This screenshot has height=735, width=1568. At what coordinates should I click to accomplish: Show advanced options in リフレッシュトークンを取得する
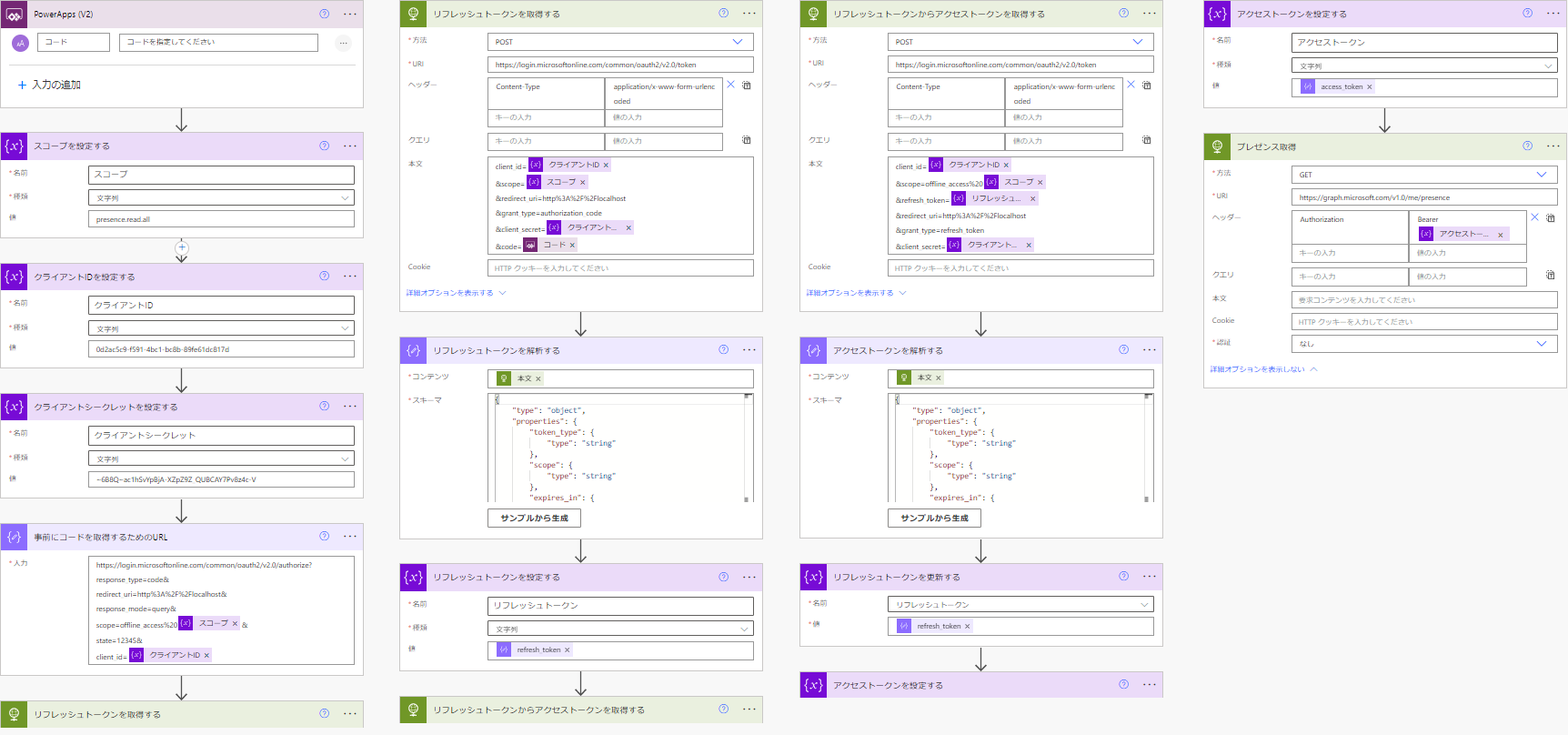(x=456, y=293)
